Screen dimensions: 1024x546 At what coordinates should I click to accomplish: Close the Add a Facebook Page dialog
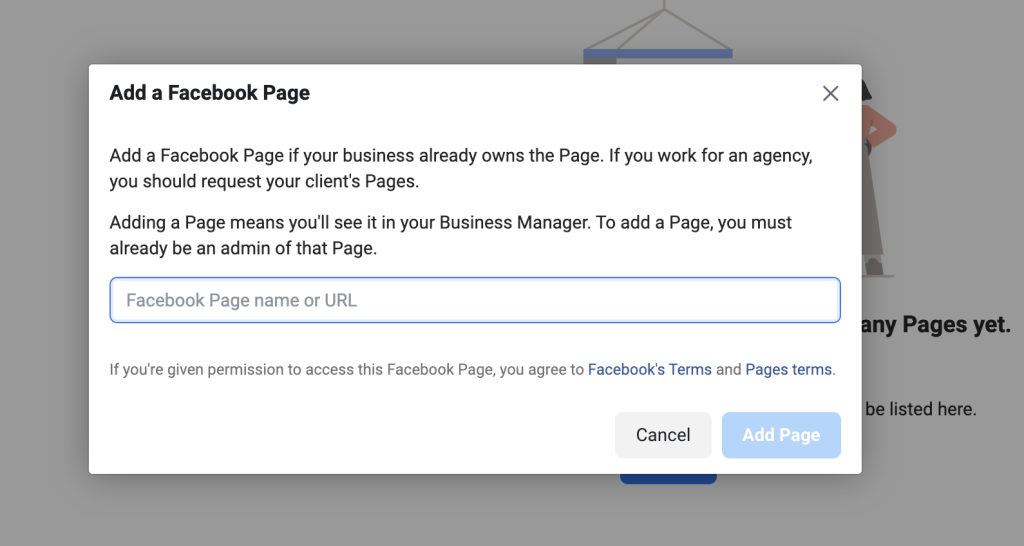tap(830, 93)
